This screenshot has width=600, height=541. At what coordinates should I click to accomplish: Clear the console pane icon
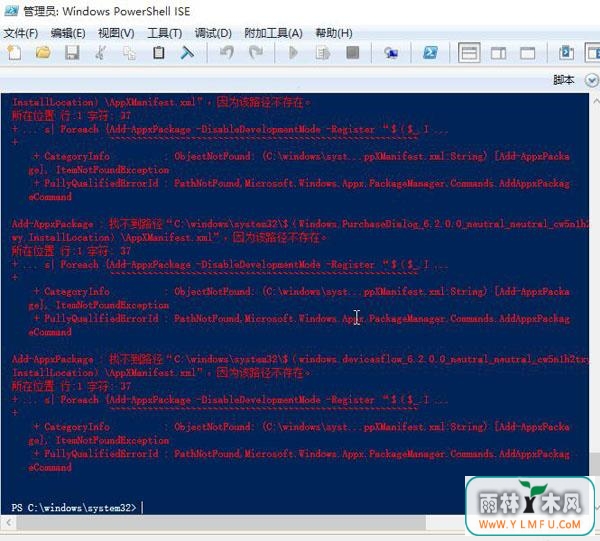click(x=187, y=52)
